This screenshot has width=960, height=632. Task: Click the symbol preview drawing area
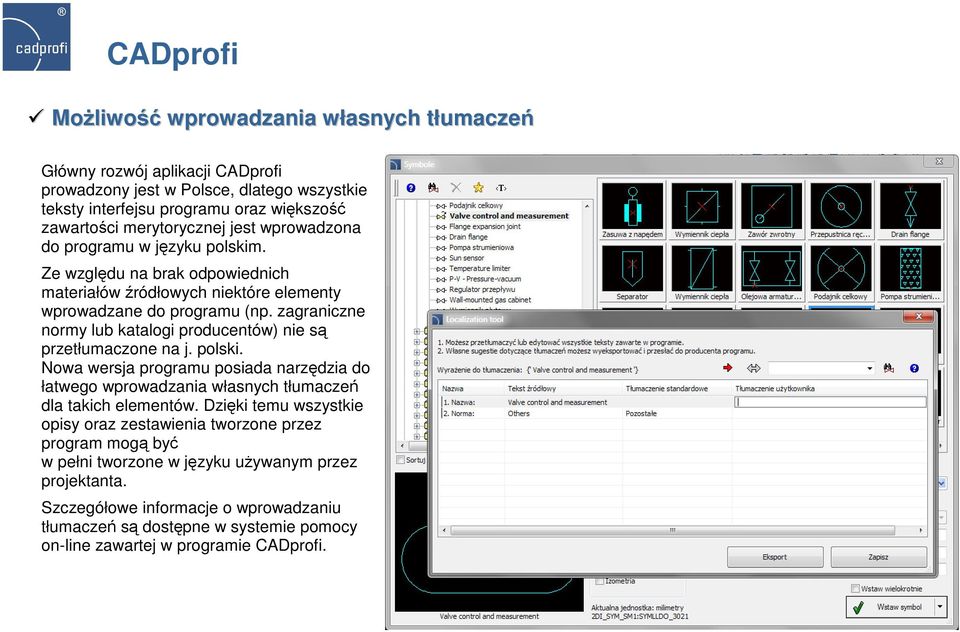coord(489,541)
